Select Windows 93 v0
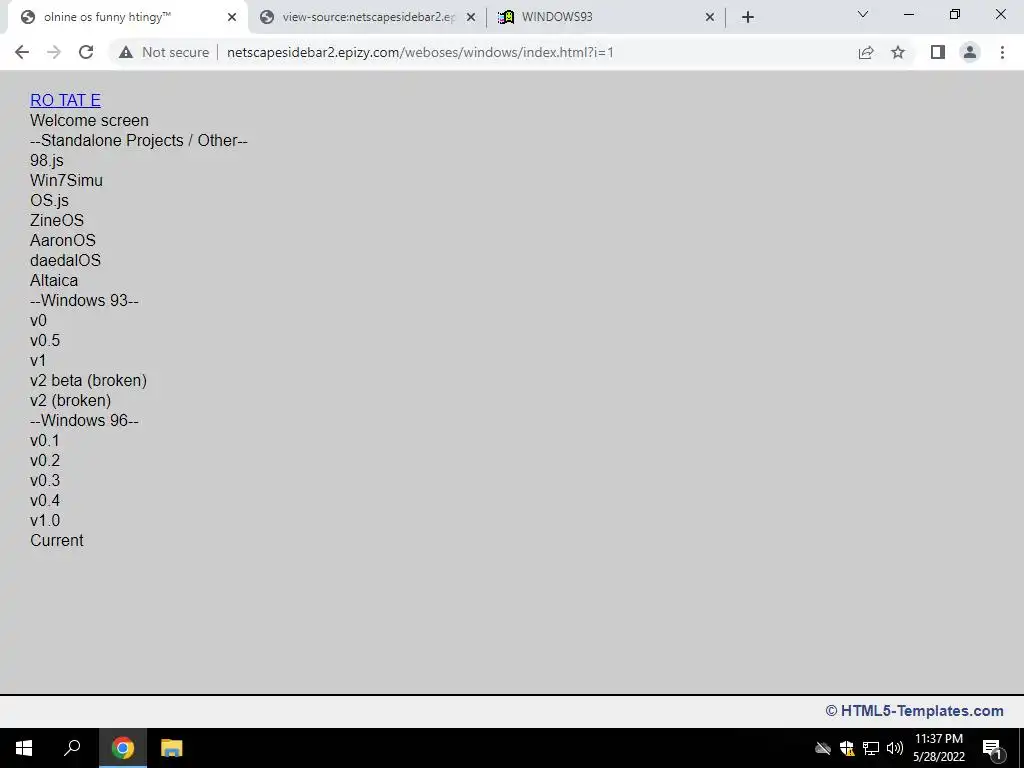Image resolution: width=1024 pixels, height=768 pixels. [x=39, y=321]
